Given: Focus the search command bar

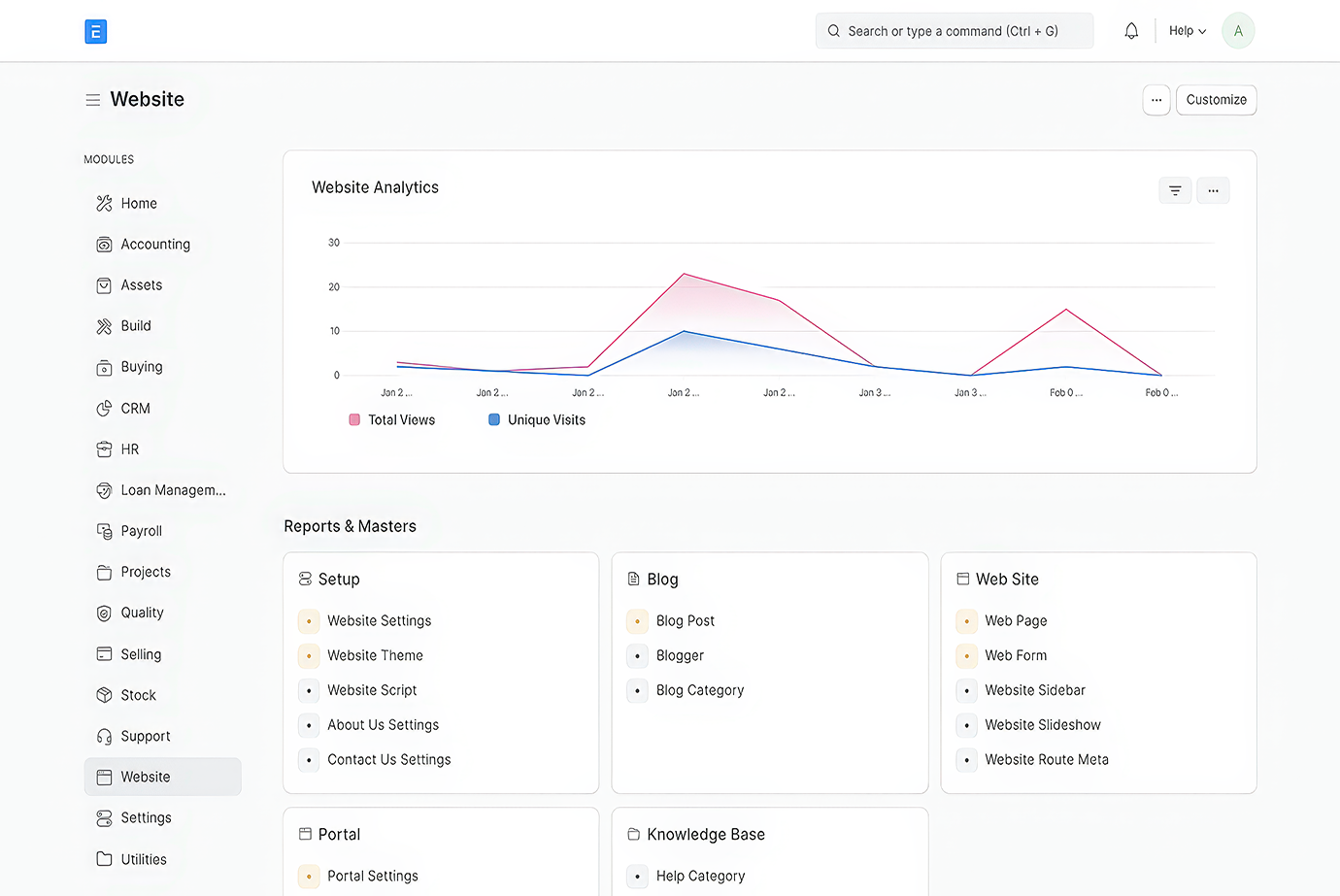Looking at the screenshot, I should [x=954, y=31].
